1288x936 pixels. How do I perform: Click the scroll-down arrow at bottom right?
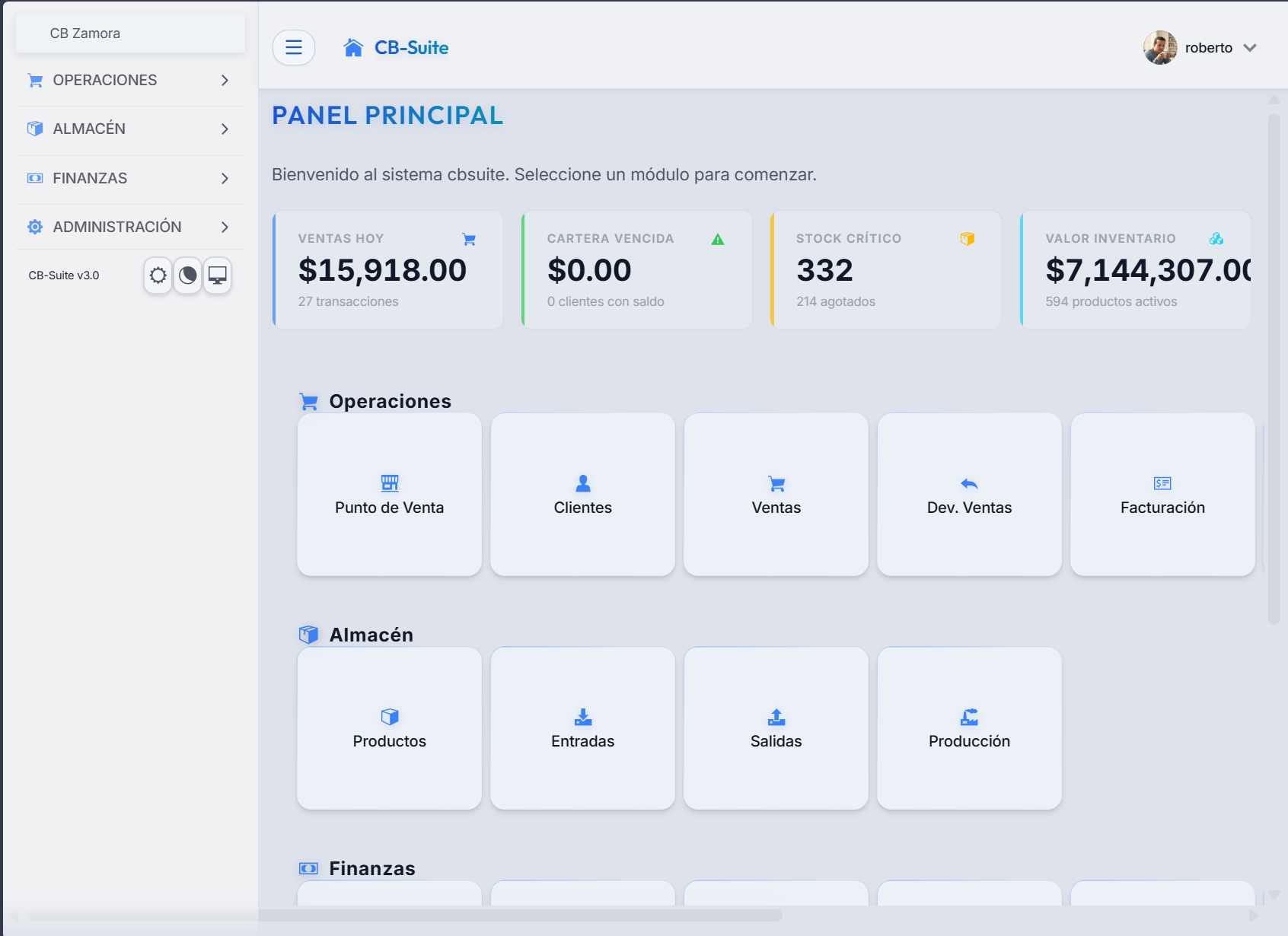(1274, 895)
